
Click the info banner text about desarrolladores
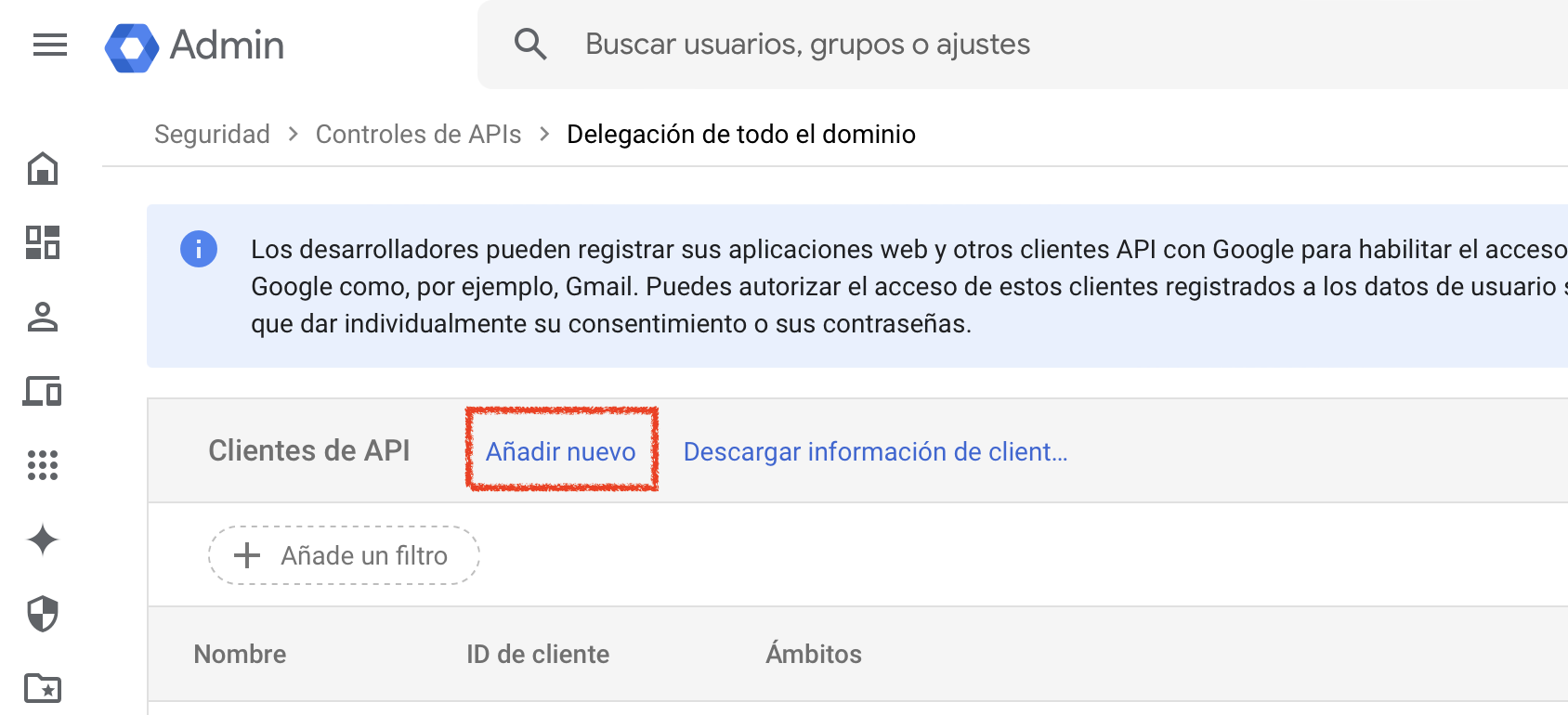[909, 286]
